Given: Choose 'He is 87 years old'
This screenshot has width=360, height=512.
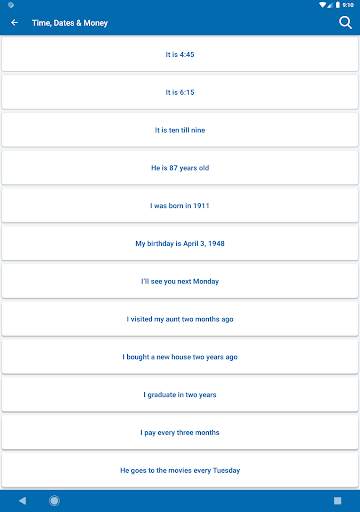Looking at the screenshot, I should (180, 168).
